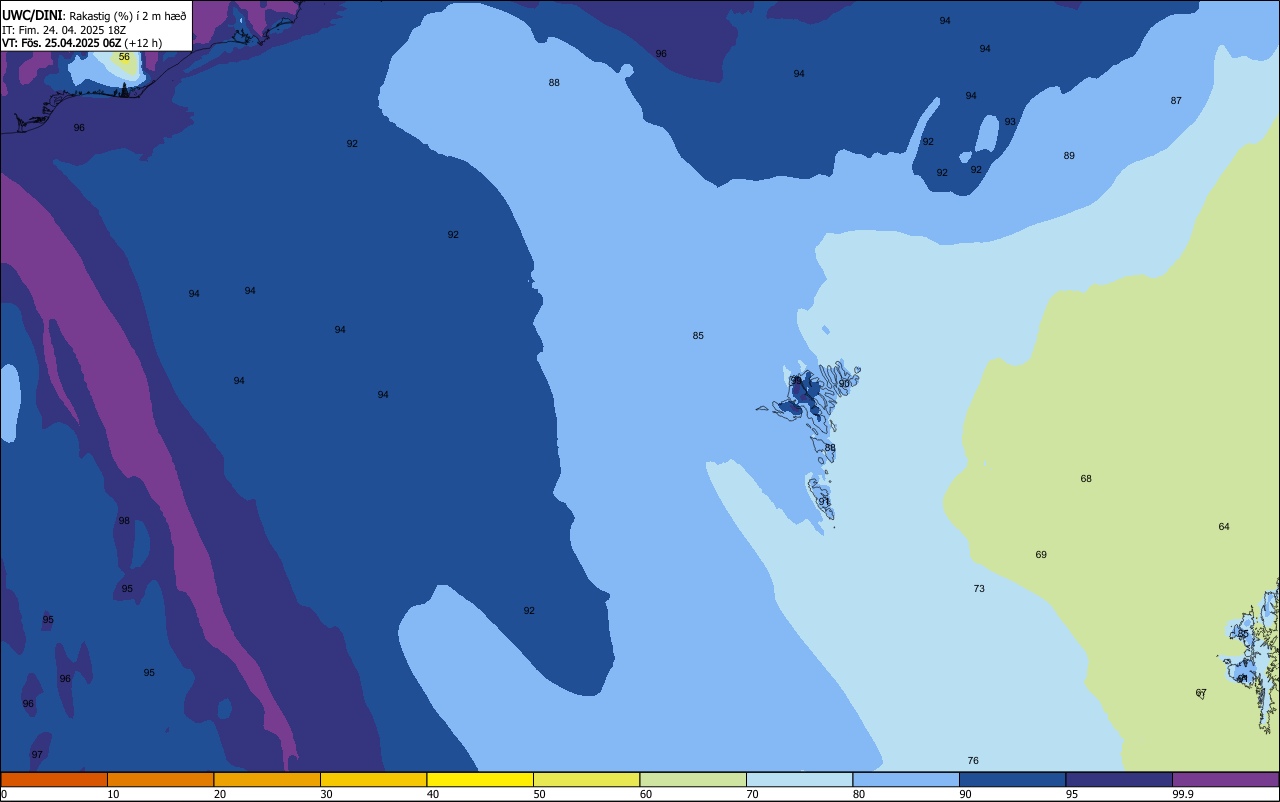Click the 20–30 legend color block
The height and width of the screenshot is (802, 1280).
point(267,779)
